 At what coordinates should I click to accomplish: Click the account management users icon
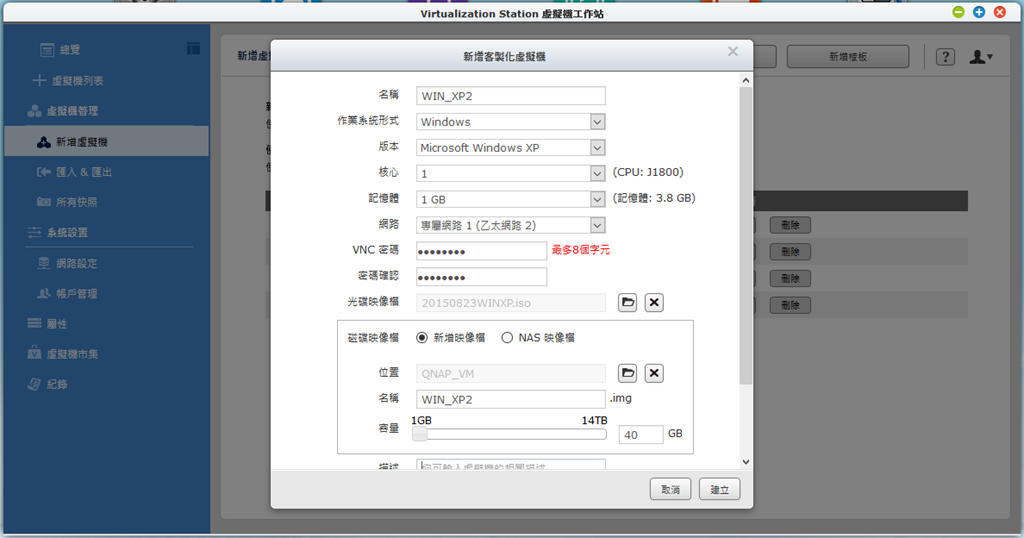pyautogui.click(x=44, y=294)
